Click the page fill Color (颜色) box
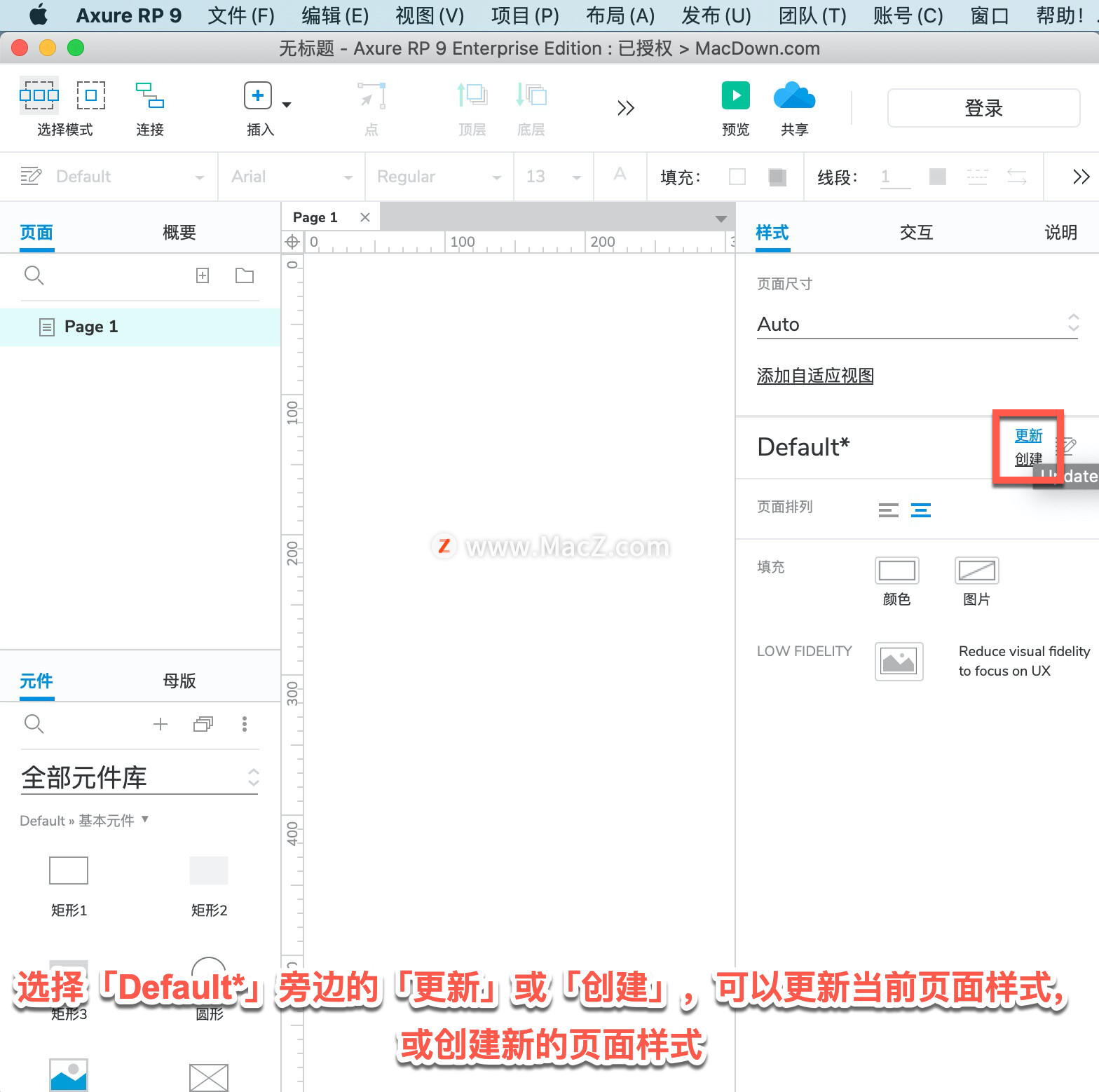 [x=897, y=571]
